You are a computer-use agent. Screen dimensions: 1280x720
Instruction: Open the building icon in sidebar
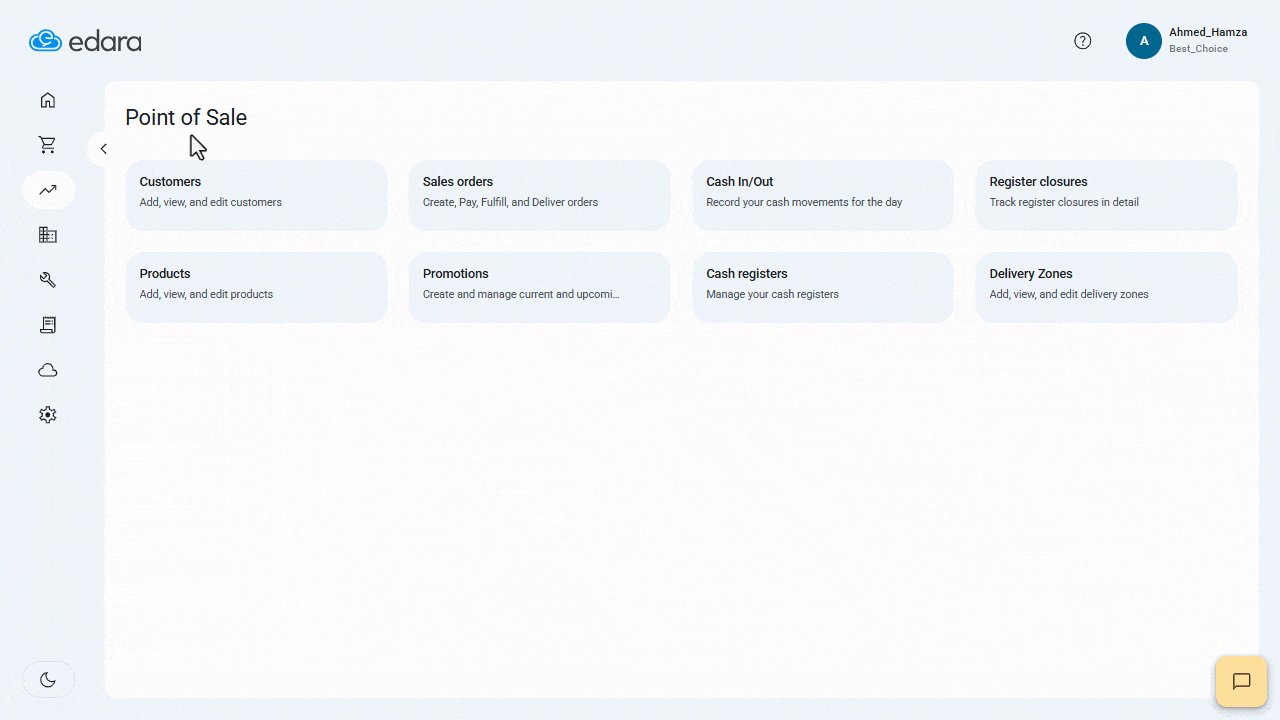(48, 235)
